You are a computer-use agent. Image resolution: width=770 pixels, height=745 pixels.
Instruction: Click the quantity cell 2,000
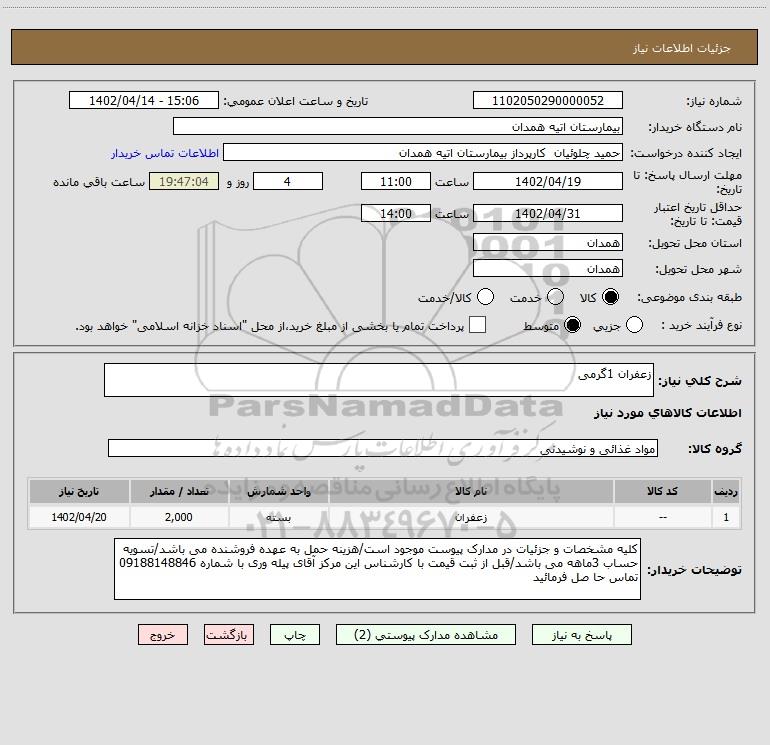coord(179,518)
